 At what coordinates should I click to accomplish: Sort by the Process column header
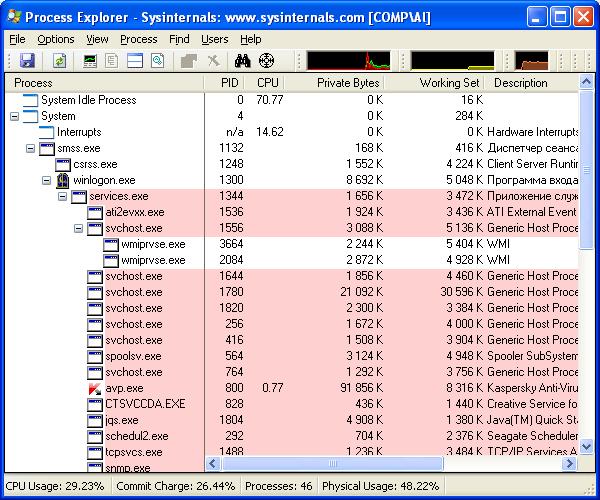pos(104,83)
